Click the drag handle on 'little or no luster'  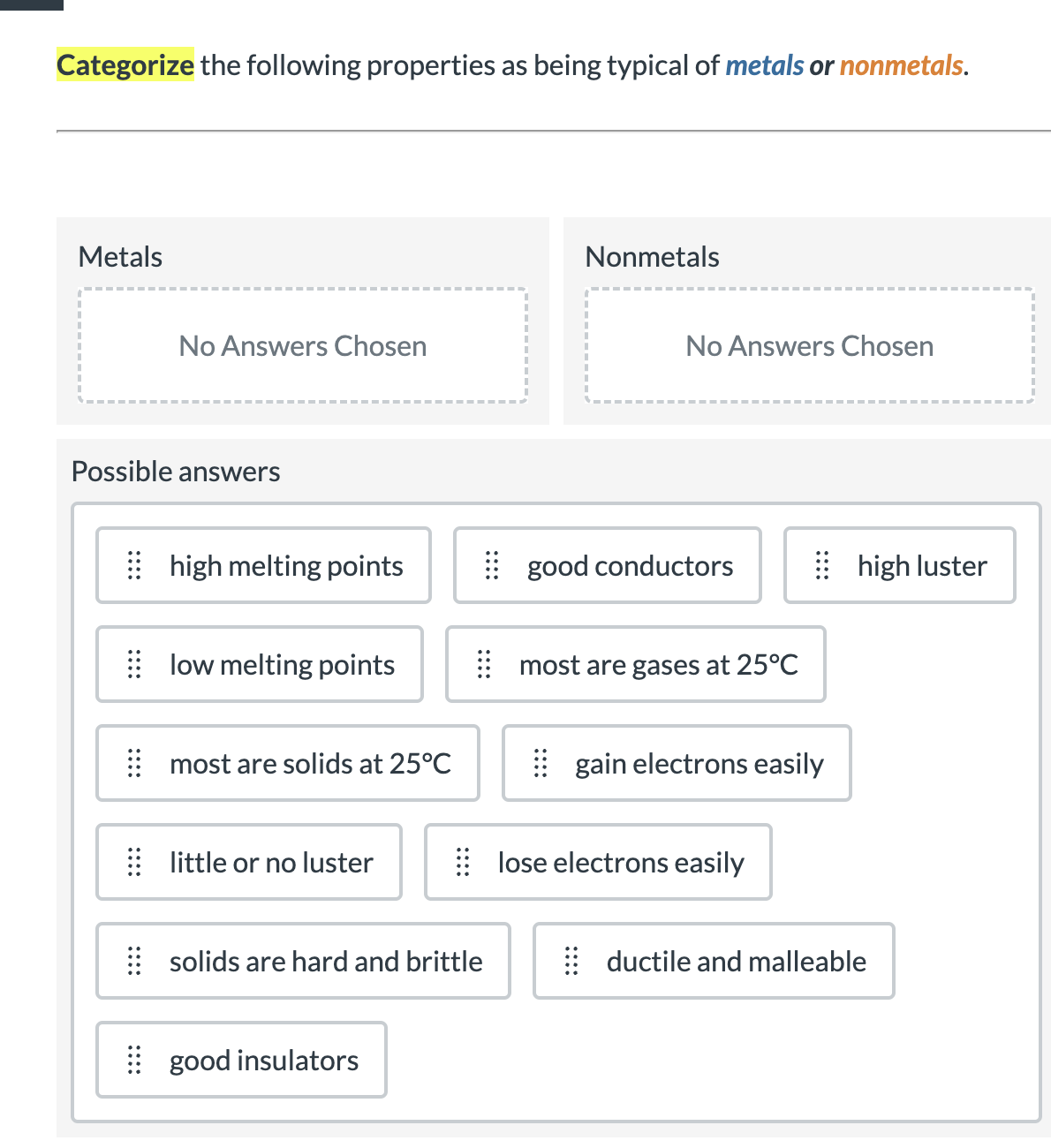134,862
